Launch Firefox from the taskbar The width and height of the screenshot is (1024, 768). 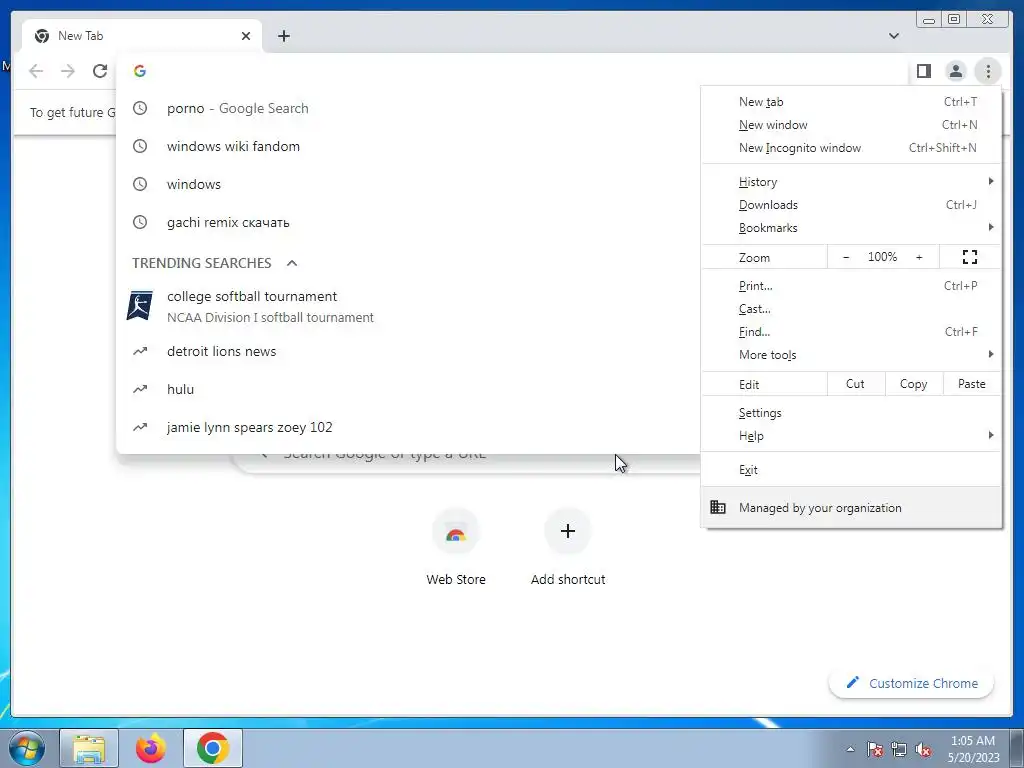click(x=151, y=748)
